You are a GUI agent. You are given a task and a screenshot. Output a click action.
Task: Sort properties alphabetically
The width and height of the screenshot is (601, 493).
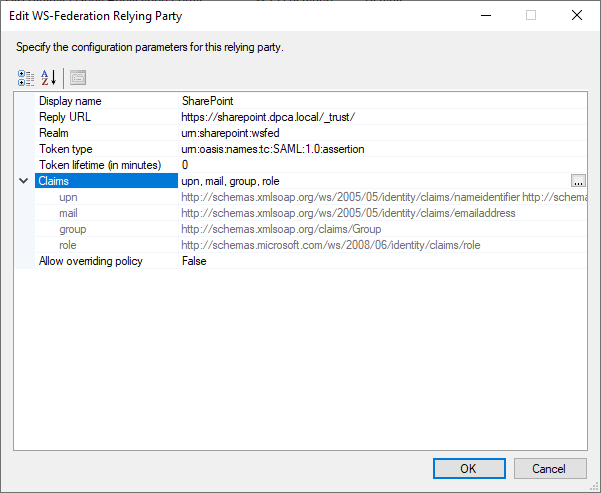47,77
